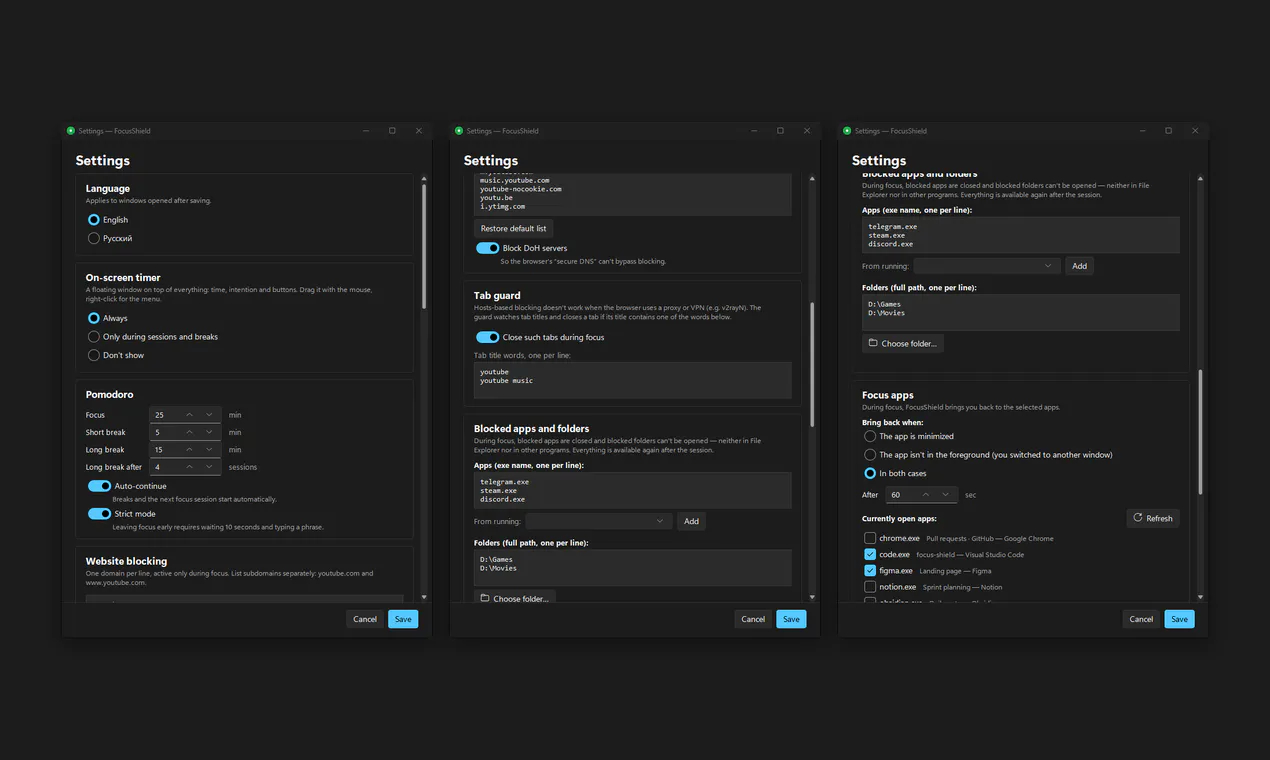1270x760 pixels.
Task: Increase the After 60 sec value
Action: pyautogui.click(x=927, y=494)
